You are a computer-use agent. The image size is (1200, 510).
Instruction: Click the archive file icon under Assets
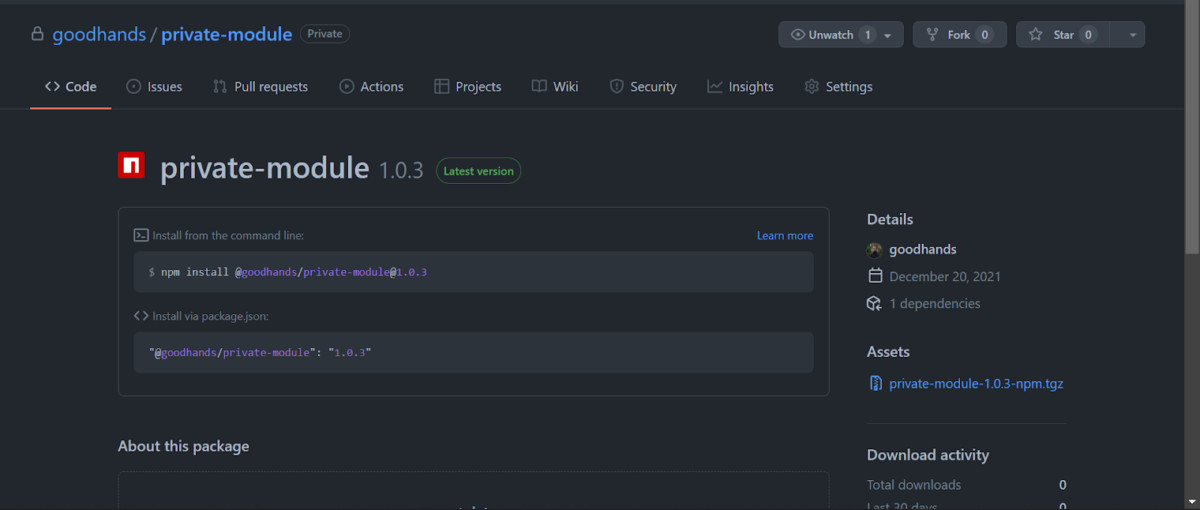[875, 383]
